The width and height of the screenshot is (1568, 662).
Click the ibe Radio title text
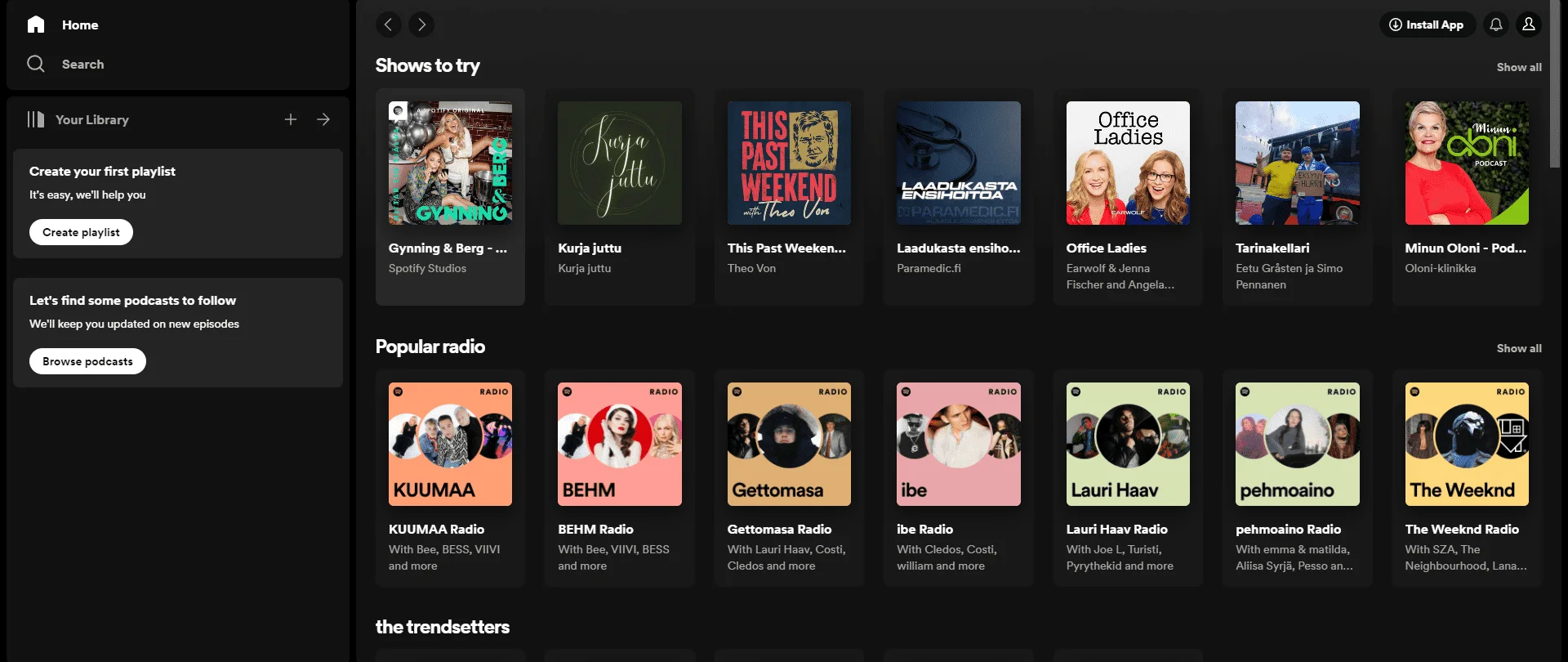[x=924, y=529]
